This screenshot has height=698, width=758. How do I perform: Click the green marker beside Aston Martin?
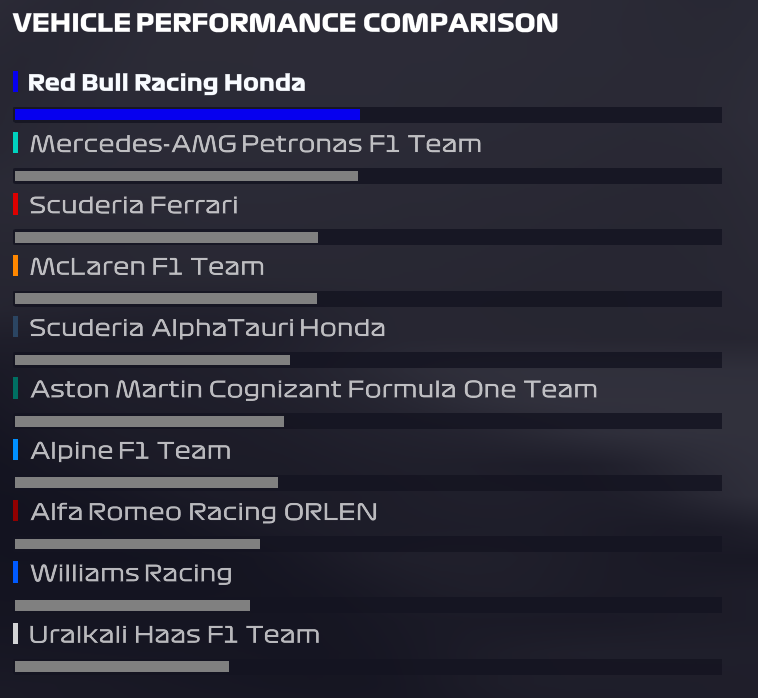tap(16, 388)
